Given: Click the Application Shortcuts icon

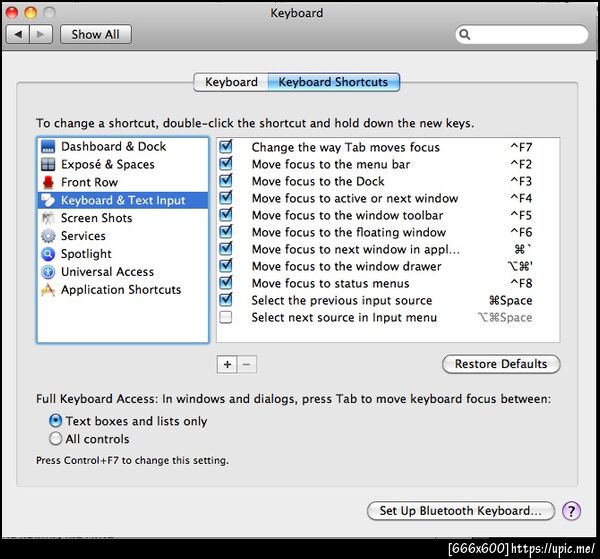Looking at the screenshot, I should click(x=48, y=290).
